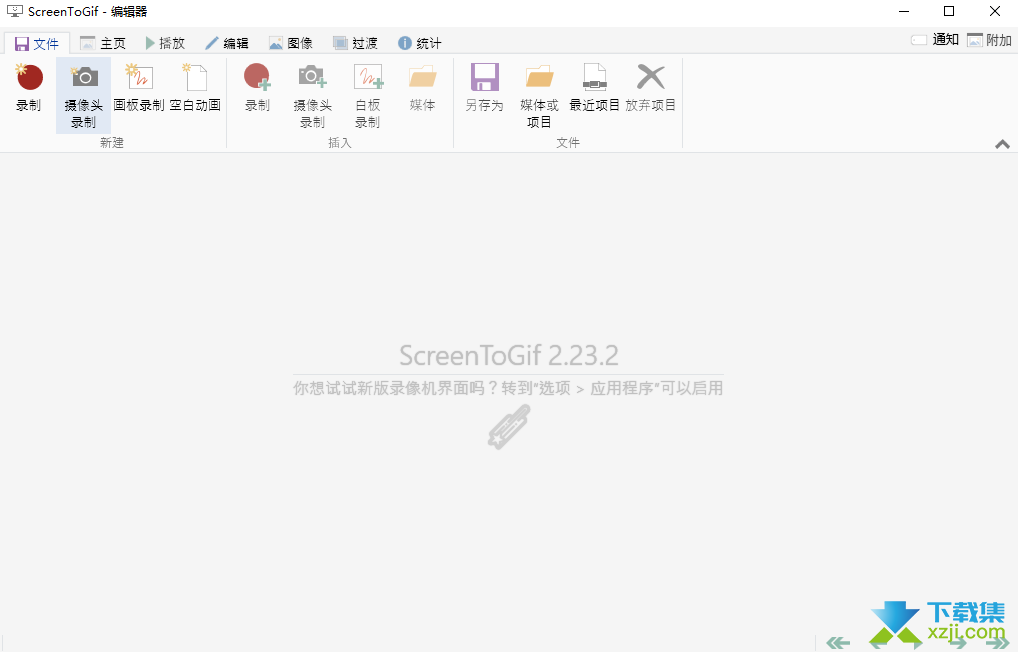The width and height of the screenshot is (1018, 652).
Task: Switch to the 主页 tab
Action: pos(103,44)
